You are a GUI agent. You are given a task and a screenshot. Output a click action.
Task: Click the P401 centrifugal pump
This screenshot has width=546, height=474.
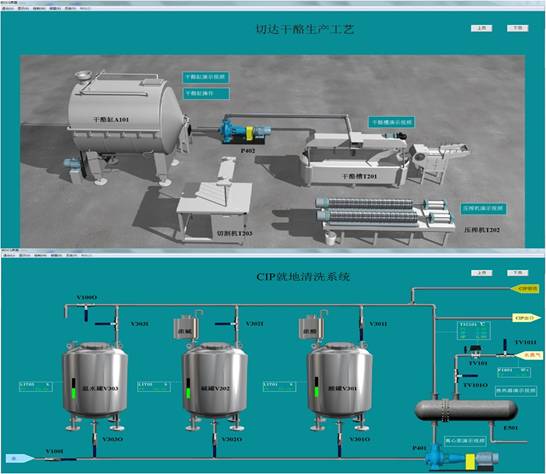pyautogui.click(x=461, y=457)
